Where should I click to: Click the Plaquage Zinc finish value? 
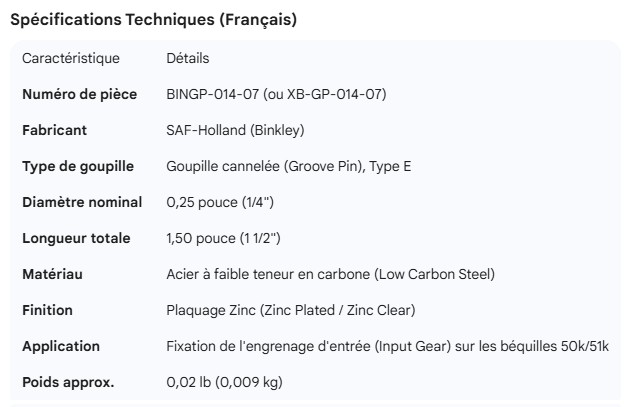click(291, 310)
